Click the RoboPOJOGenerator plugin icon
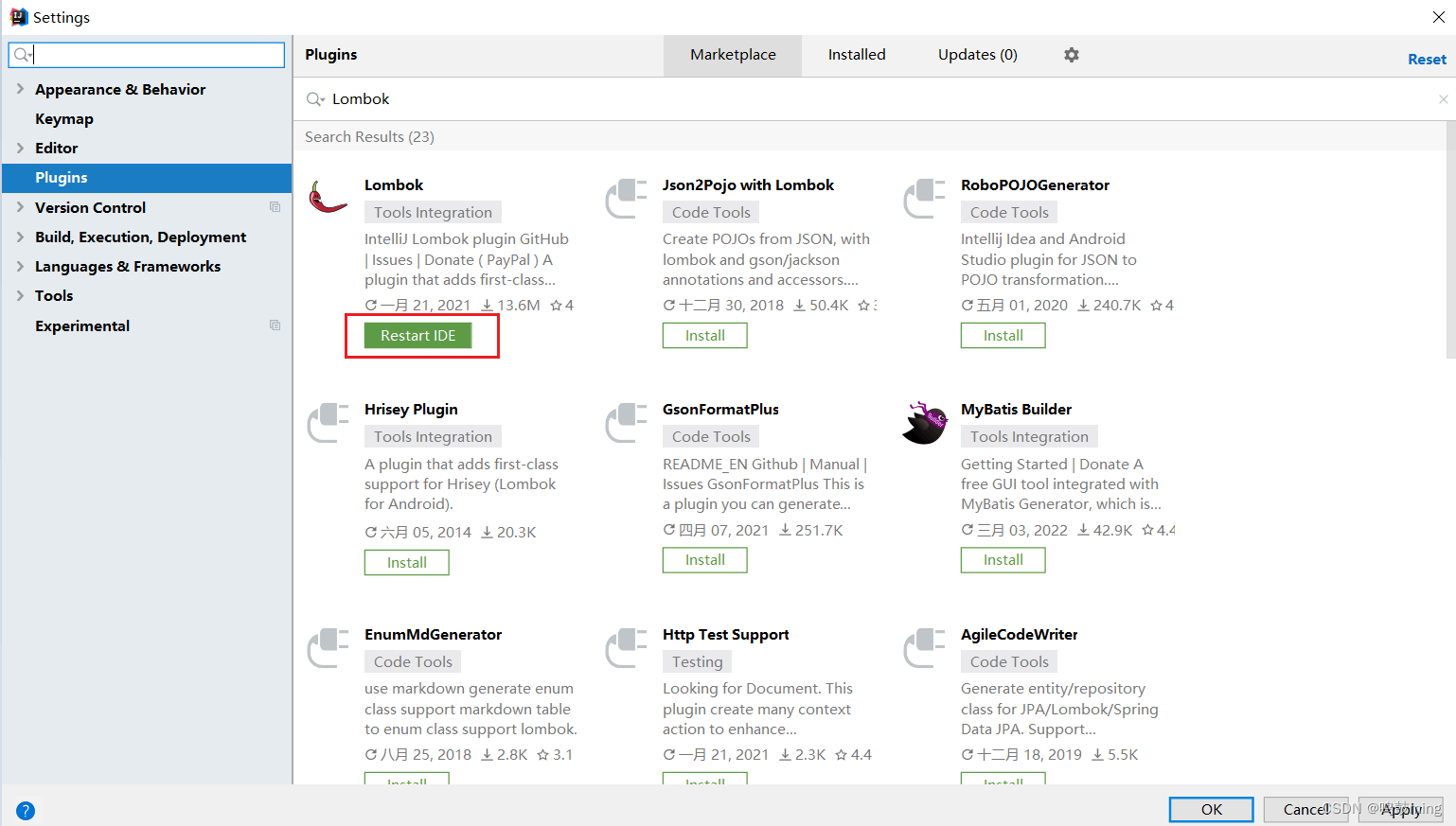1456x826 pixels. [924, 198]
